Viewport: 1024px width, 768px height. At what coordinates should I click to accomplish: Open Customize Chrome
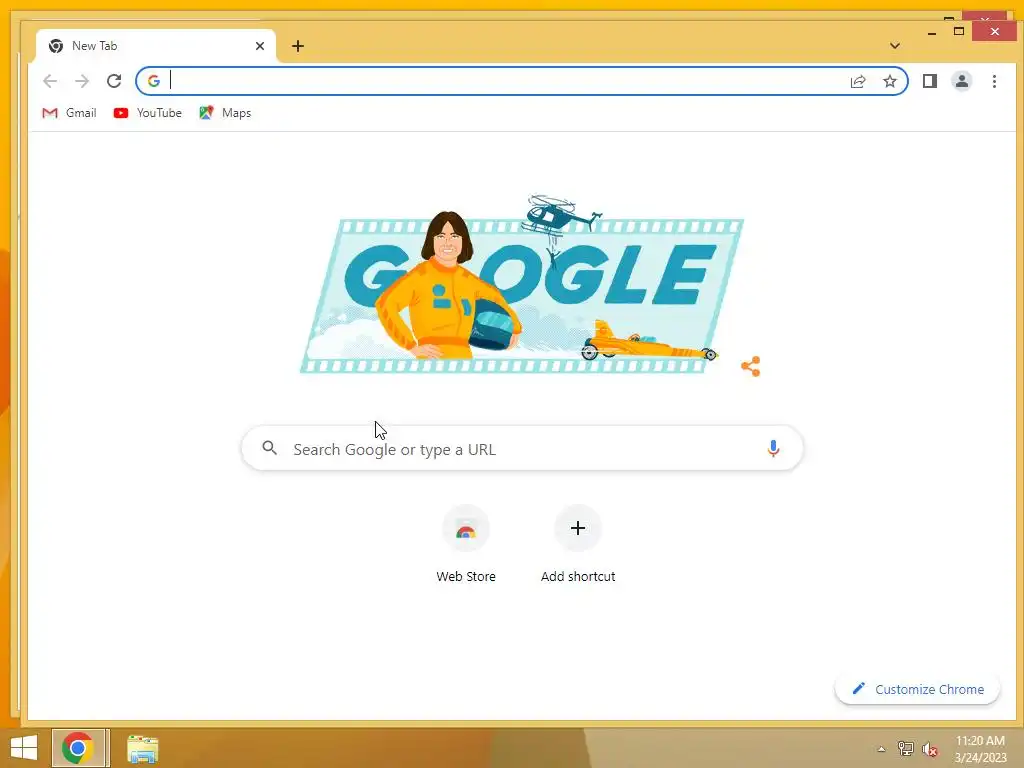pos(918,689)
